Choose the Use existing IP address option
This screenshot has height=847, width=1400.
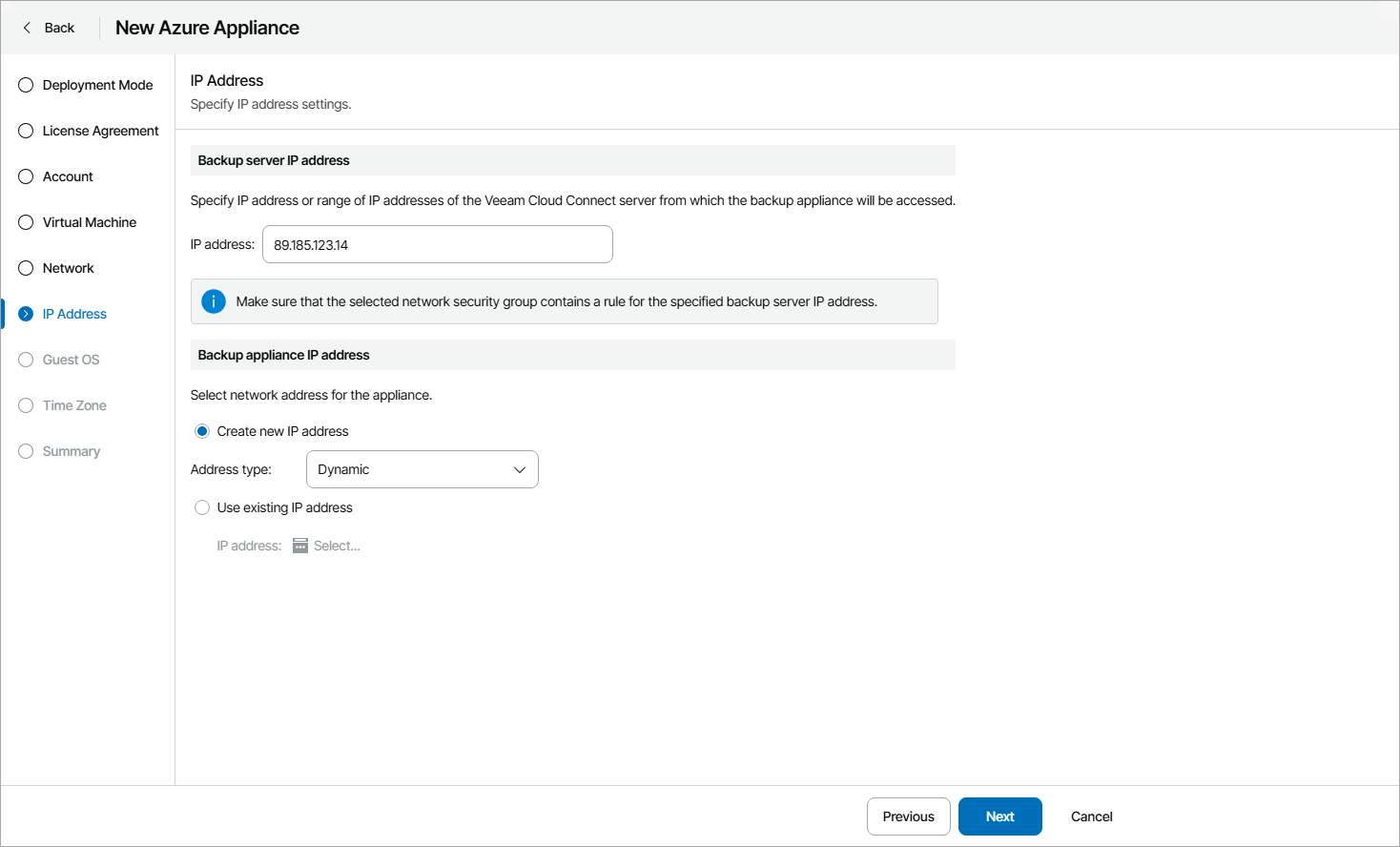point(202,507)
